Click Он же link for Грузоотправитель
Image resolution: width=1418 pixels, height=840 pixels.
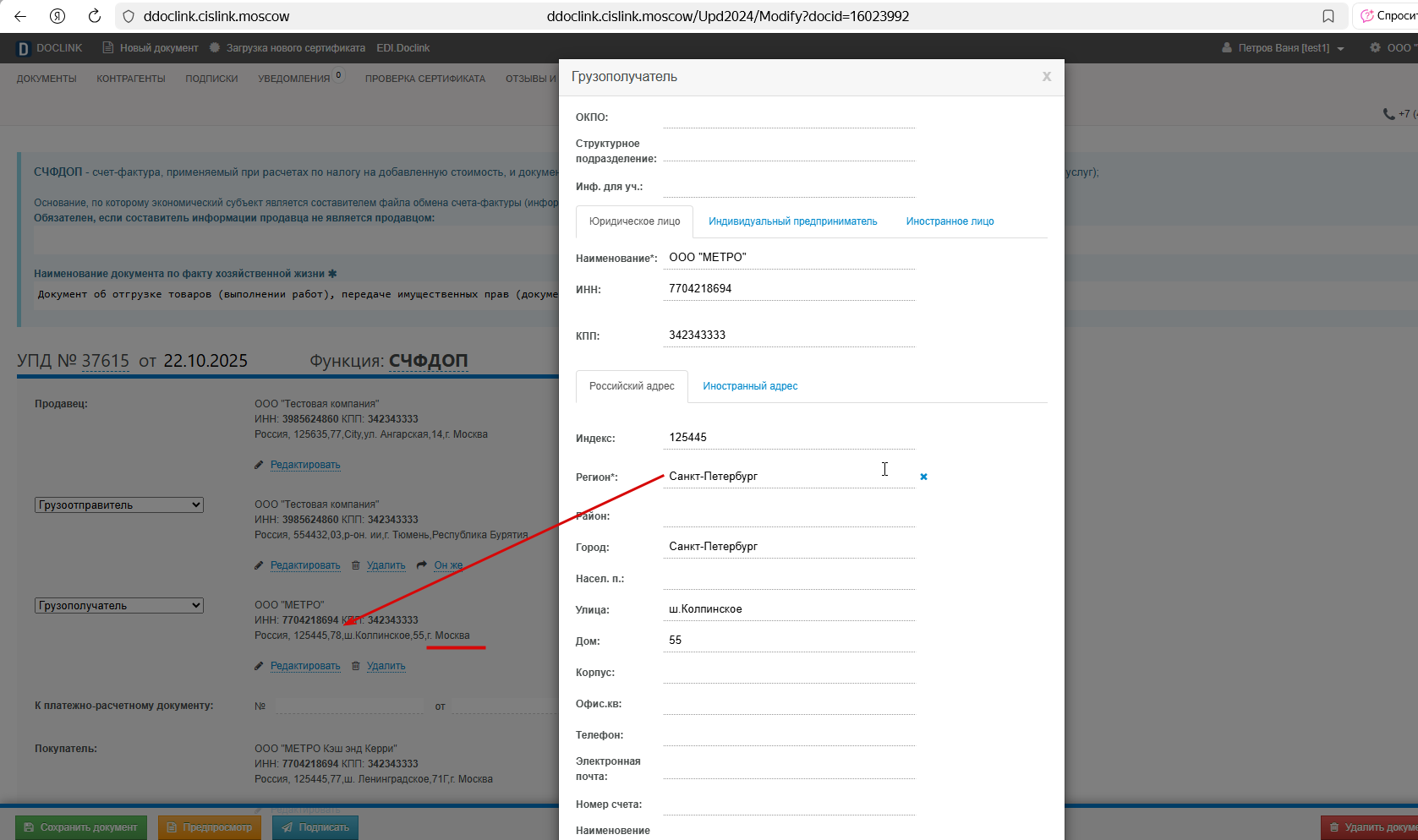pos(448,565)
